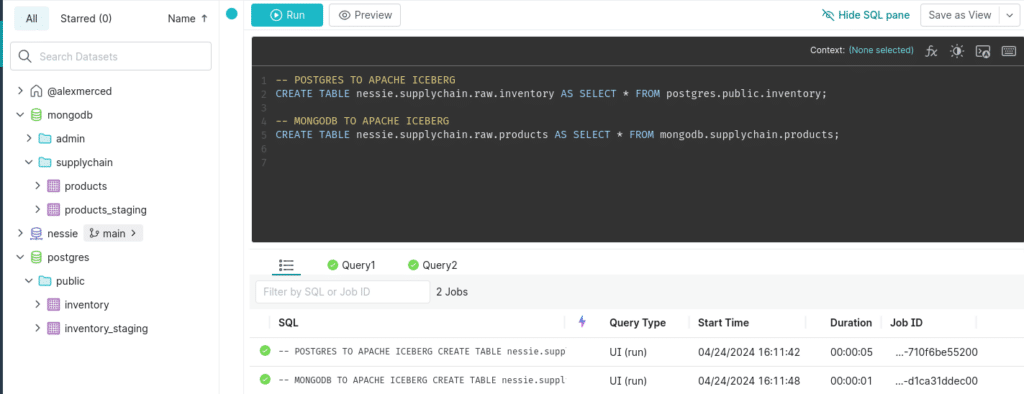Collapse the supplychain folder
This screenshot has height=394, width=1024.
[x=29, y=162]
